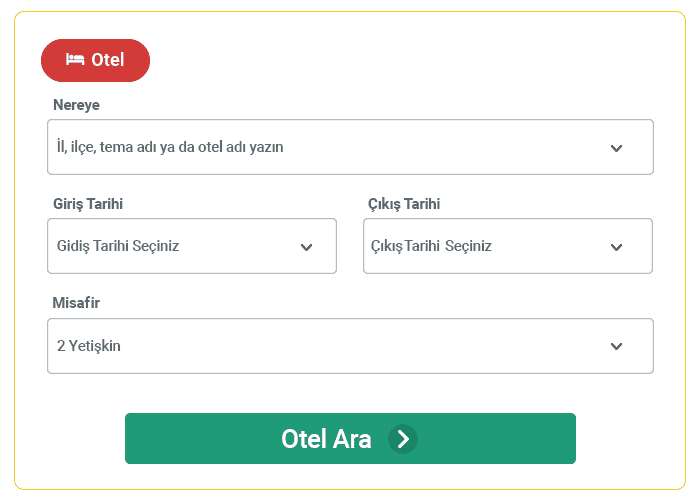The height and width of the screenshot is (500, 700).
Task: Click the bed icon in the Otel tab
Action: click(75, 59)
